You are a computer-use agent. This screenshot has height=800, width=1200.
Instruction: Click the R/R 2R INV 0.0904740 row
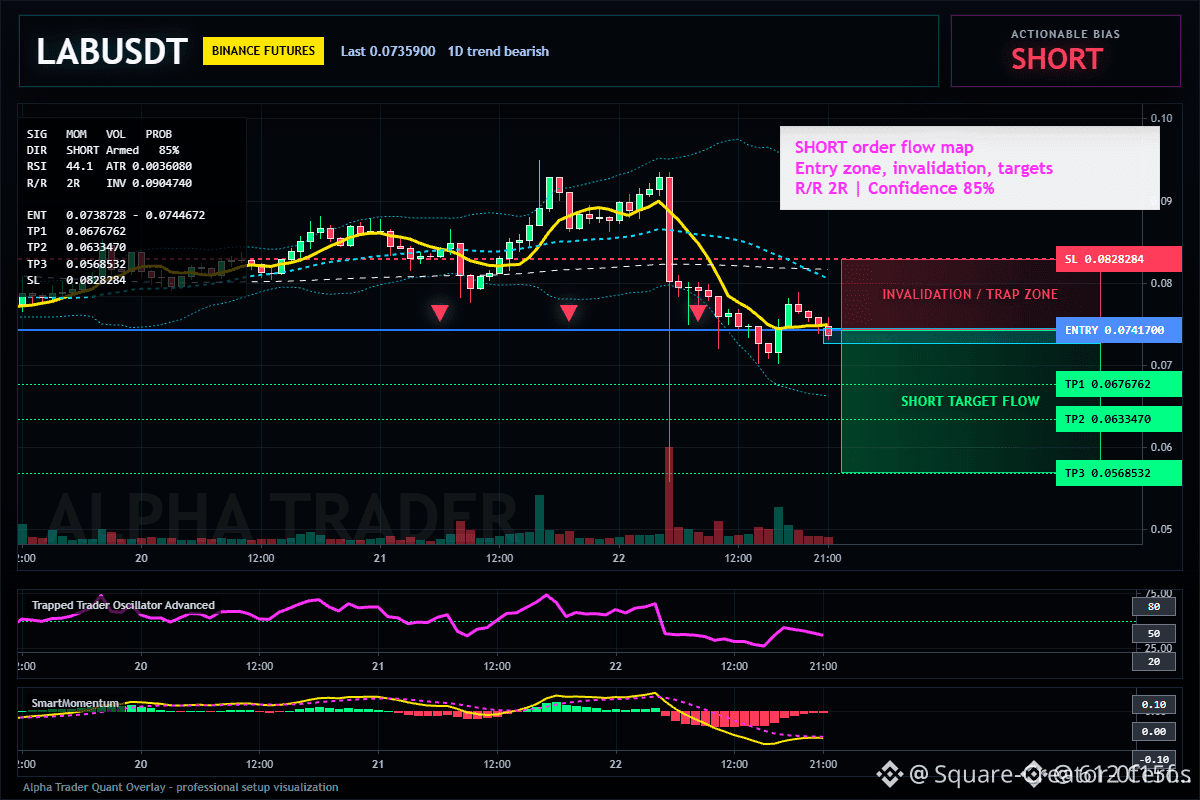pyautogui.click(x=110, y=183)
